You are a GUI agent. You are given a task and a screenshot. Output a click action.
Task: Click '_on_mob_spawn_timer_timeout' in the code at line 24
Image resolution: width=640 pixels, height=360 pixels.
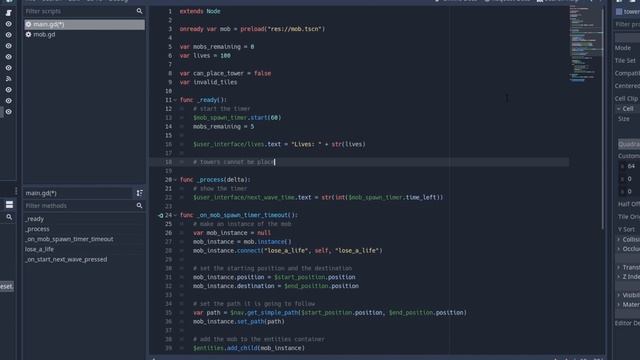(242, 215)
